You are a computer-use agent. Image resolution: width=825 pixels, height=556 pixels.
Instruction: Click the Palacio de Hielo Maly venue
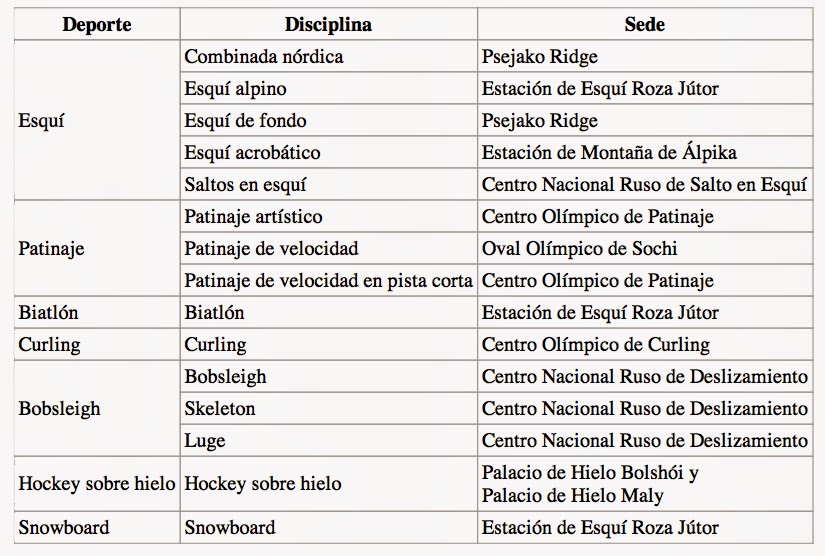tap(573, 495)
